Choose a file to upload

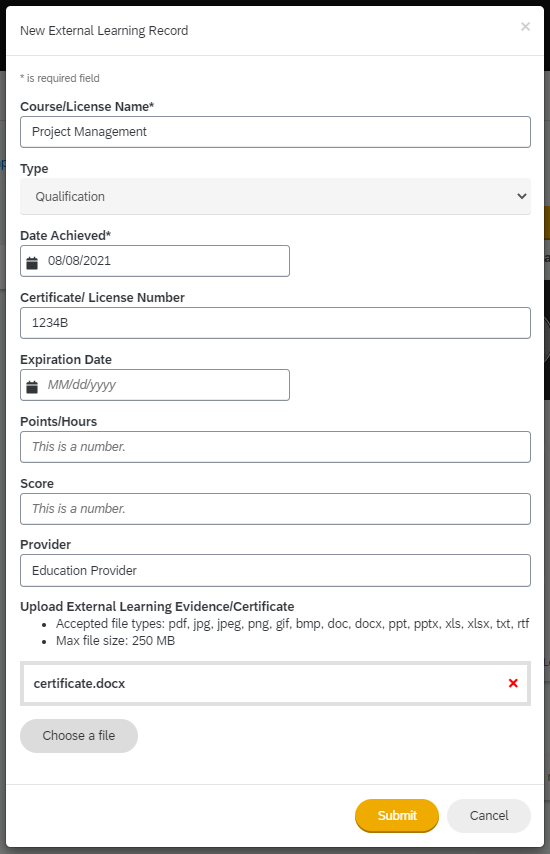point(79,735)
